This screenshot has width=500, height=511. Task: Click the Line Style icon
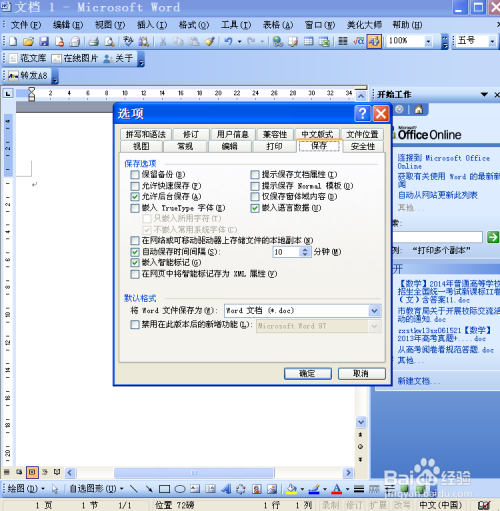(x=359, y=489)
